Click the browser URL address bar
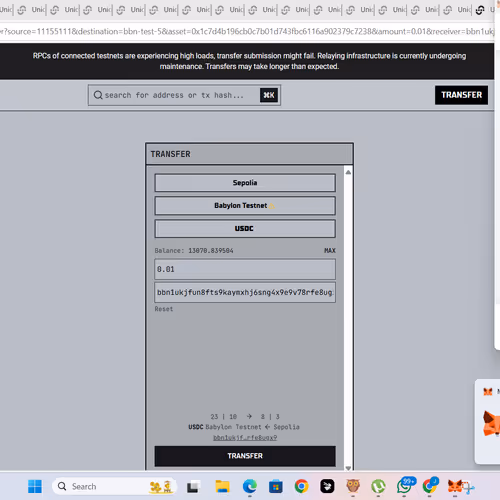This screenshot has width=500, height=500. 247,31
